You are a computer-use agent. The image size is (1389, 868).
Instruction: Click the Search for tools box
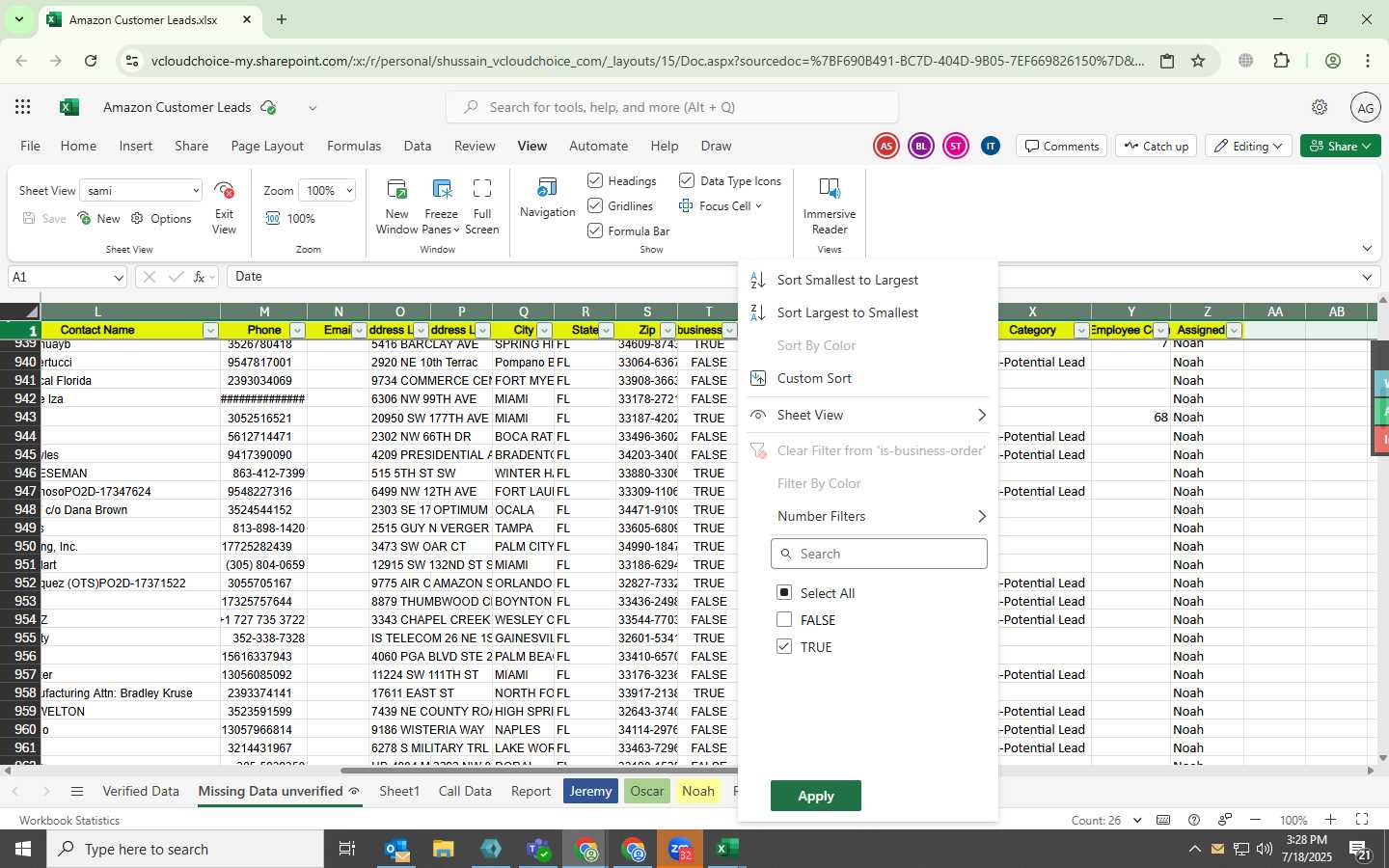(672, 107)
